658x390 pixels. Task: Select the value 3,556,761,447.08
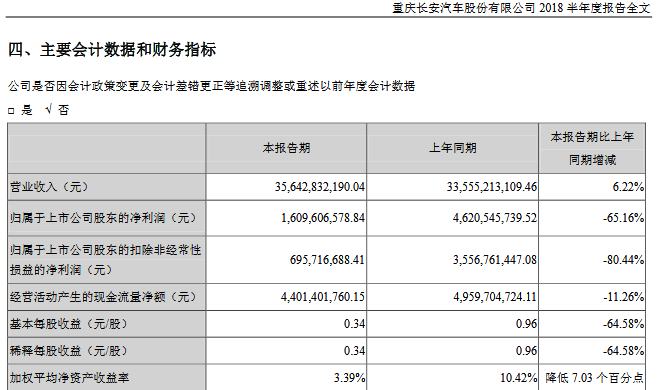[495, 260]
